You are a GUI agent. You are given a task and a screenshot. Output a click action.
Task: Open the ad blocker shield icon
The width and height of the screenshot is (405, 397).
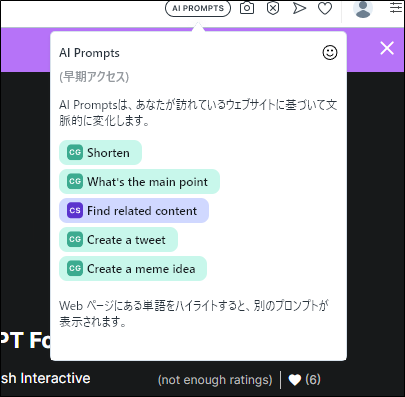[273, 8]
